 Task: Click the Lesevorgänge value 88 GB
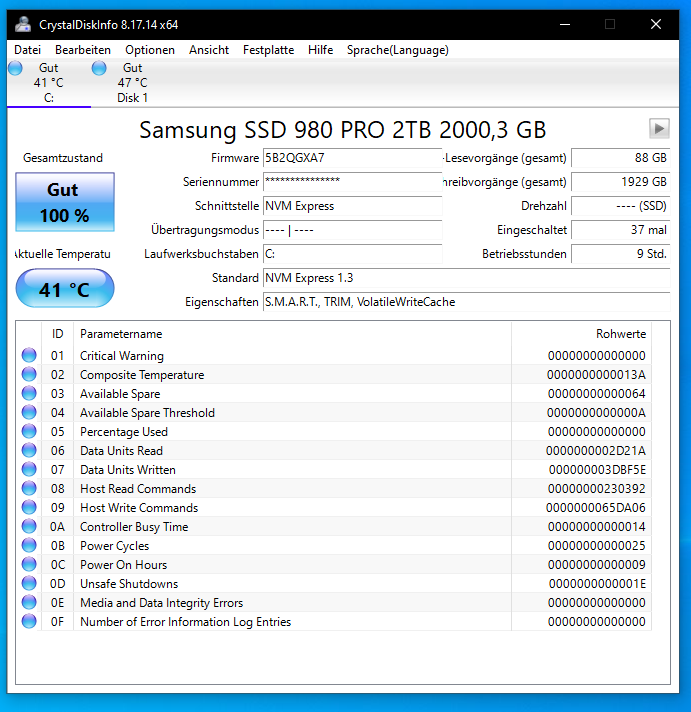[621, 158]
